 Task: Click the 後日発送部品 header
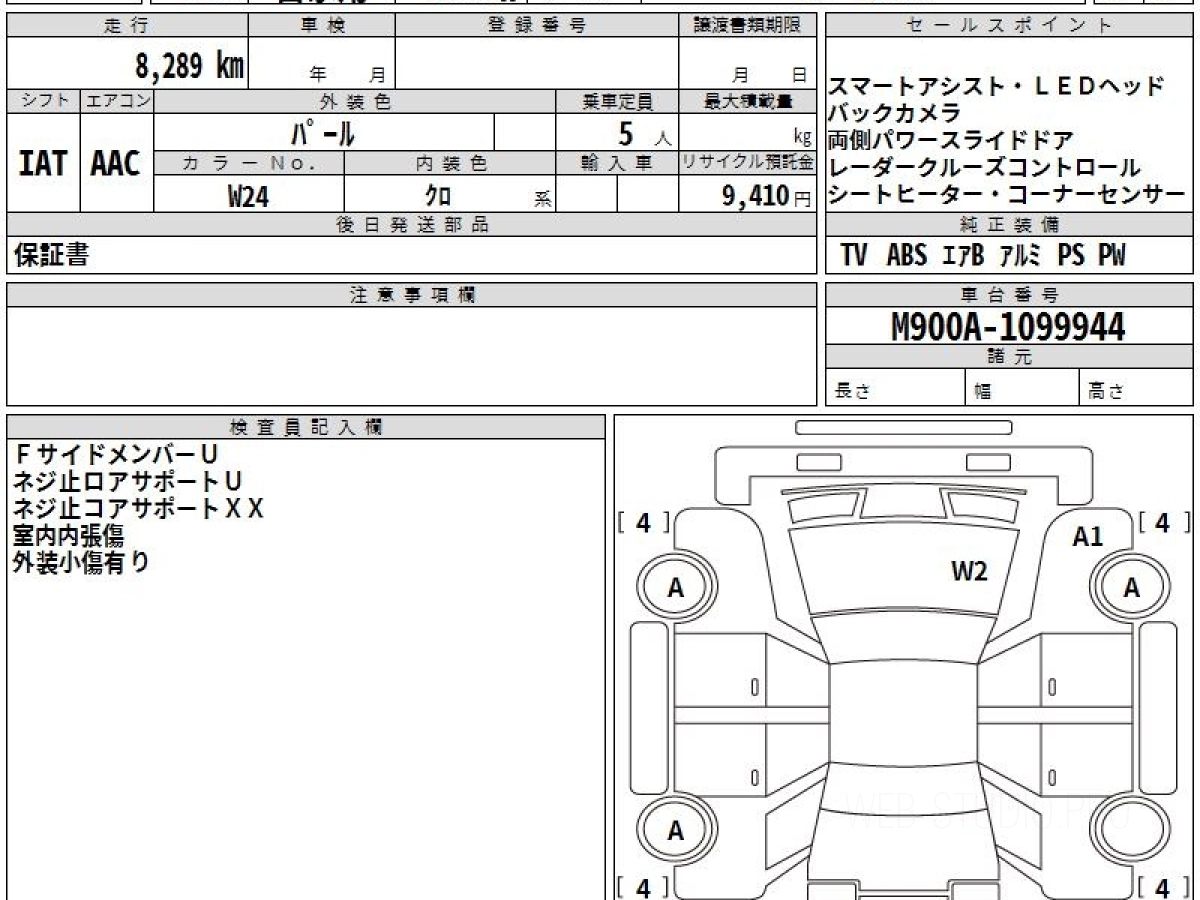click(411, 225)
